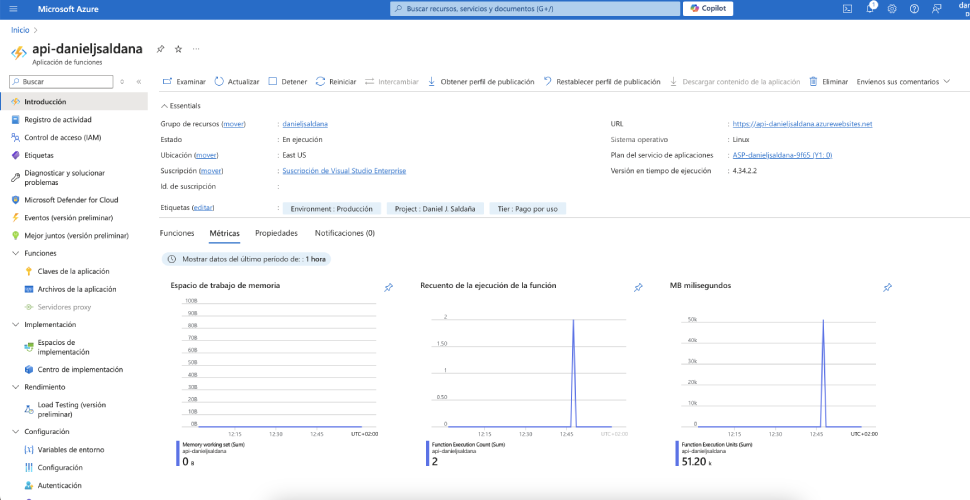Change the 1 hora time period filter
The width and height of the screenshot is (970, 500).
click(245, 259)
